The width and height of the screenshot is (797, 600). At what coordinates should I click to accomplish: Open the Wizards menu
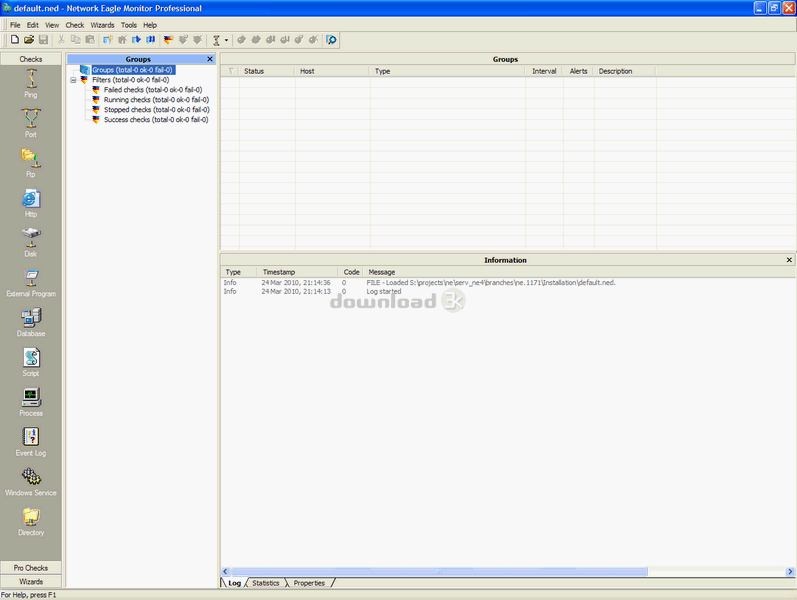[102, 24]
